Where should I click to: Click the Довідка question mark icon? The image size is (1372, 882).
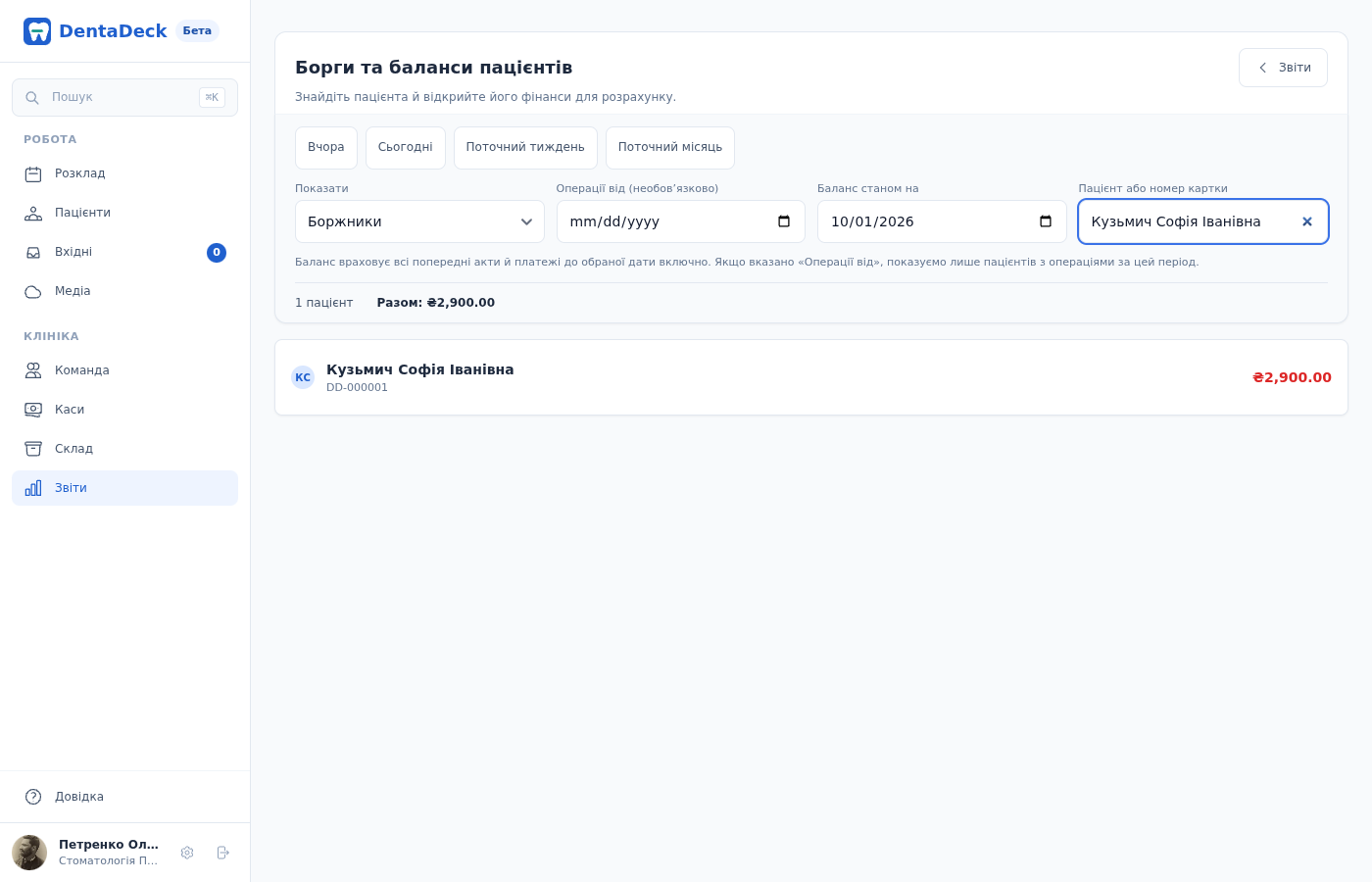[x=33, y=797]
